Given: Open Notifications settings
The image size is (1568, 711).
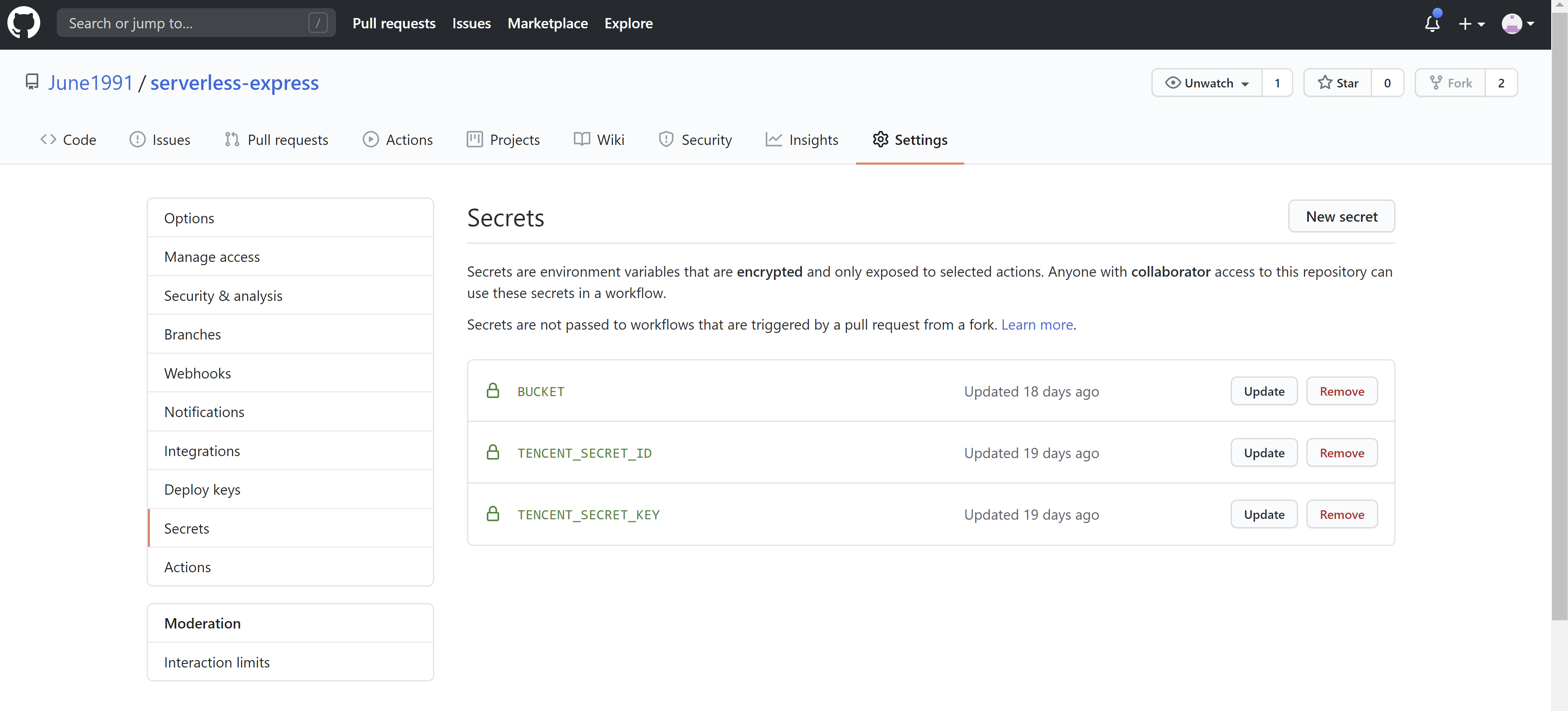Looking at the screenshot, I should pyautogui.click(x=290, y=412).
